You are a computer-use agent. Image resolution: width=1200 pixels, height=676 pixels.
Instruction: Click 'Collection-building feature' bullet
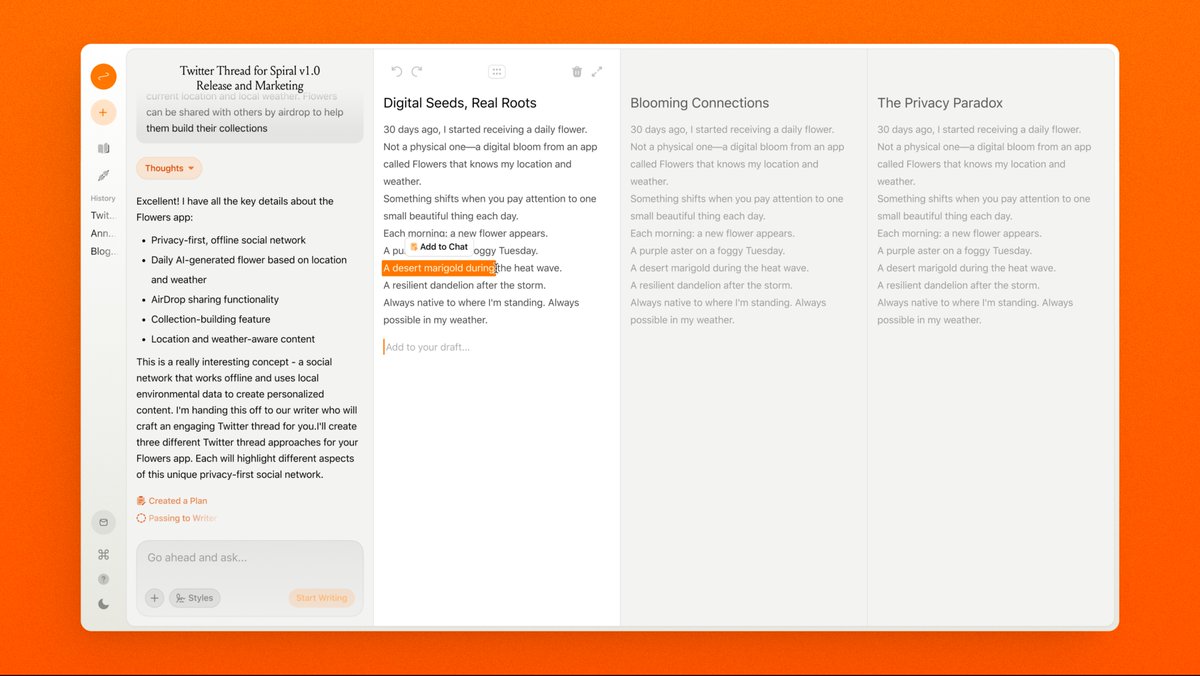pos(211,319)
